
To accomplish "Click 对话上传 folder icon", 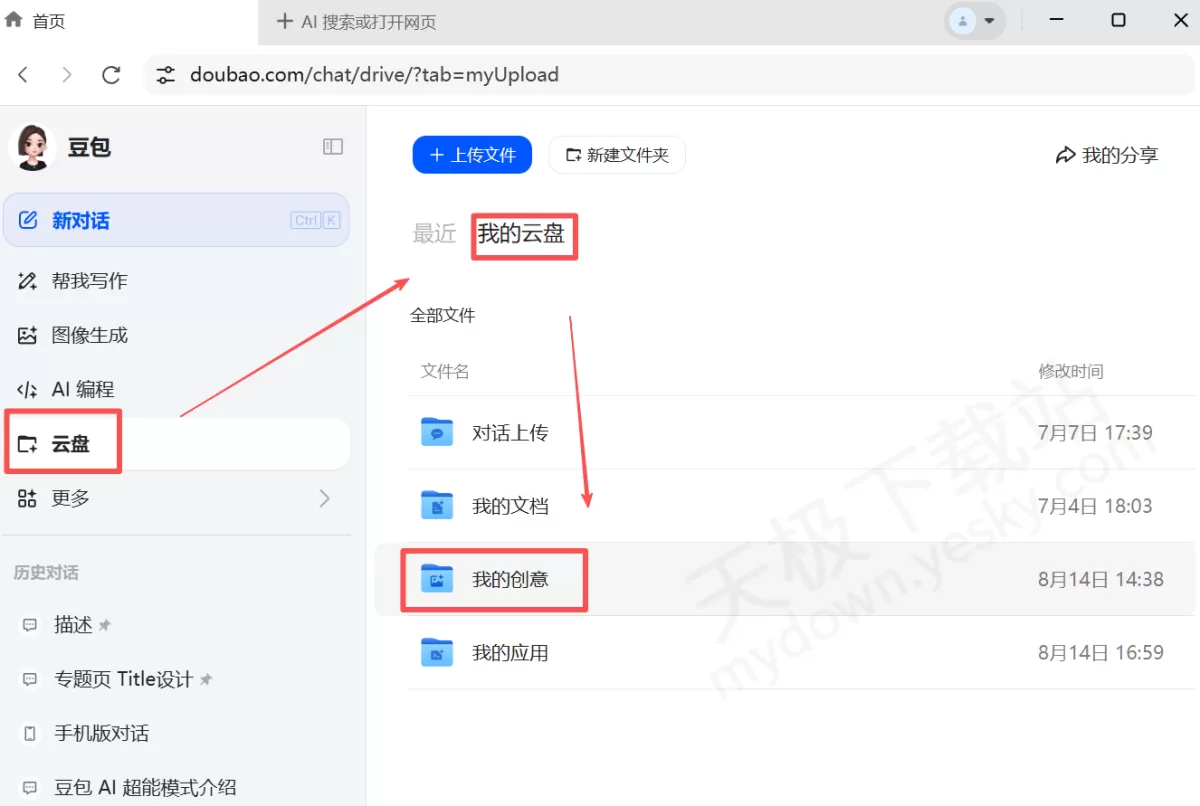I will click(x=437, y=432).
